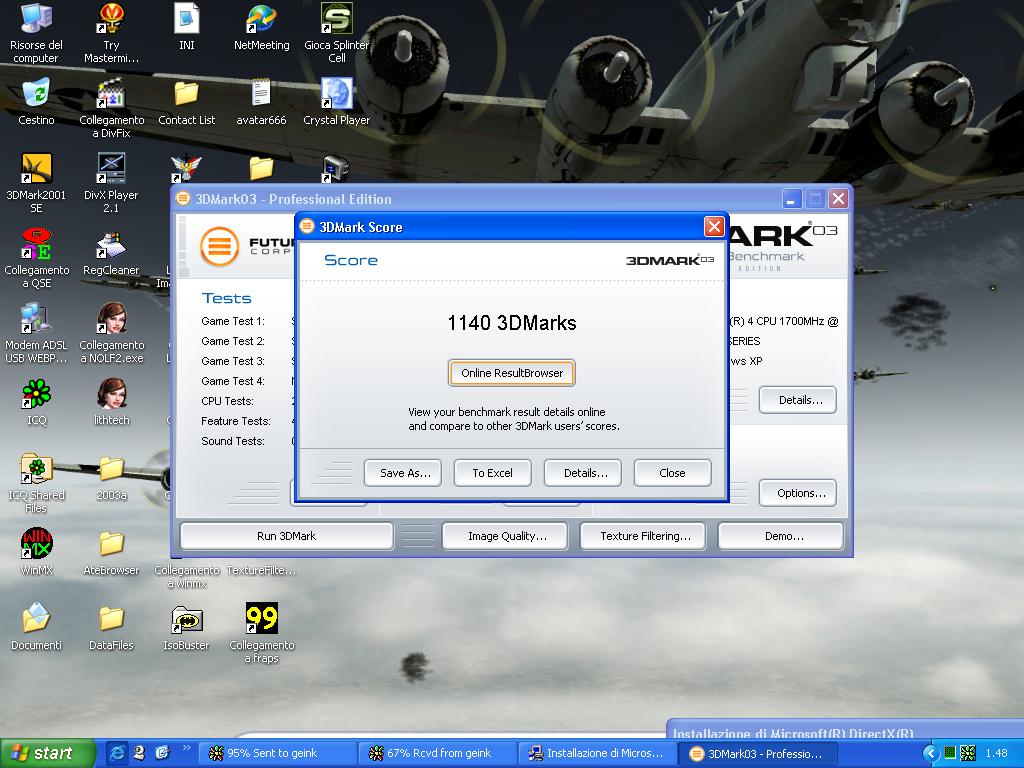
Task: Open the Texture Filtering tool
Action: [x=645, y=536]
